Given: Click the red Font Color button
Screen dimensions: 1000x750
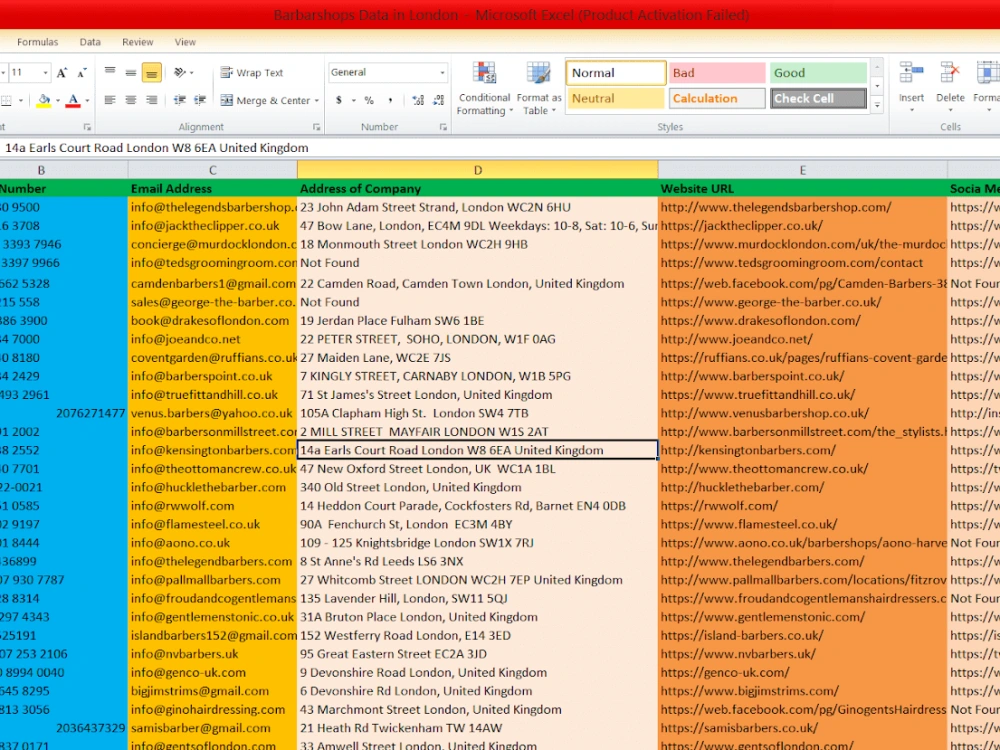Looking at the screenshot, I should 73,100.
